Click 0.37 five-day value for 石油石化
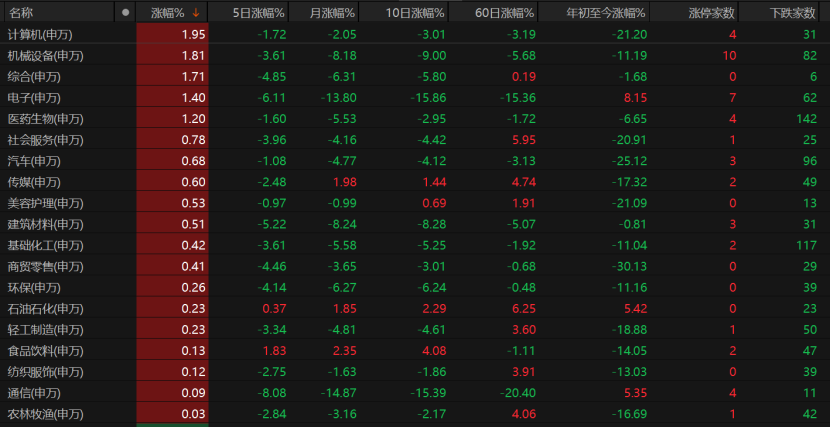Screen dimensions: 831x428 pyautogui.click(x=275, y=309)
